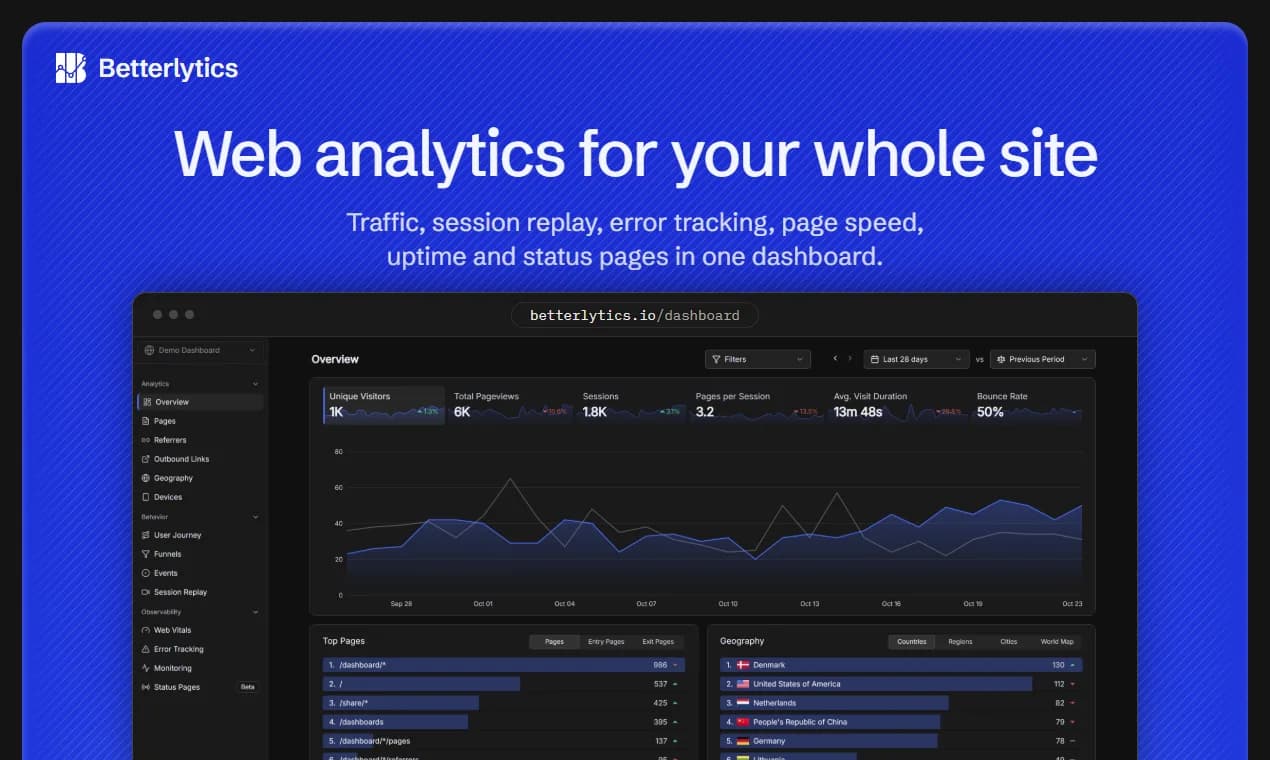Viewport: 1270px width, 760px height.
Task: Switch Top Pages to Exit Pages tab
Action: pyautogui.click(x=658, y=642)
